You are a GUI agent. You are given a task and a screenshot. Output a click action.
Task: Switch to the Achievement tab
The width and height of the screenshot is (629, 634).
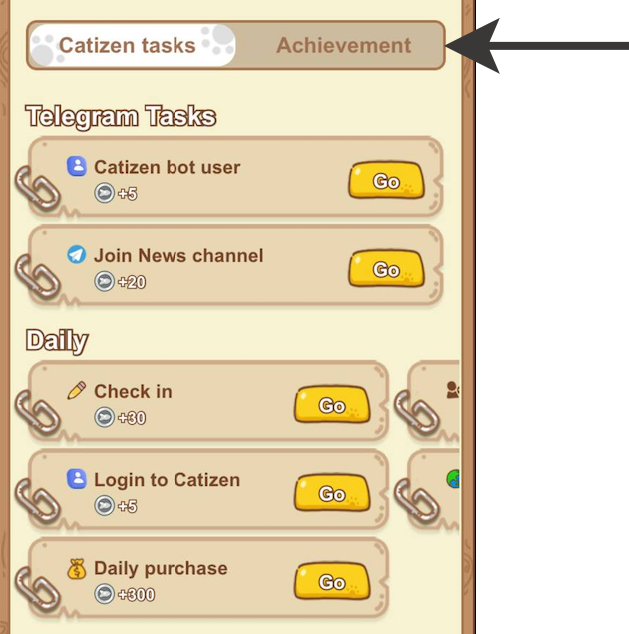pos(344,45)
